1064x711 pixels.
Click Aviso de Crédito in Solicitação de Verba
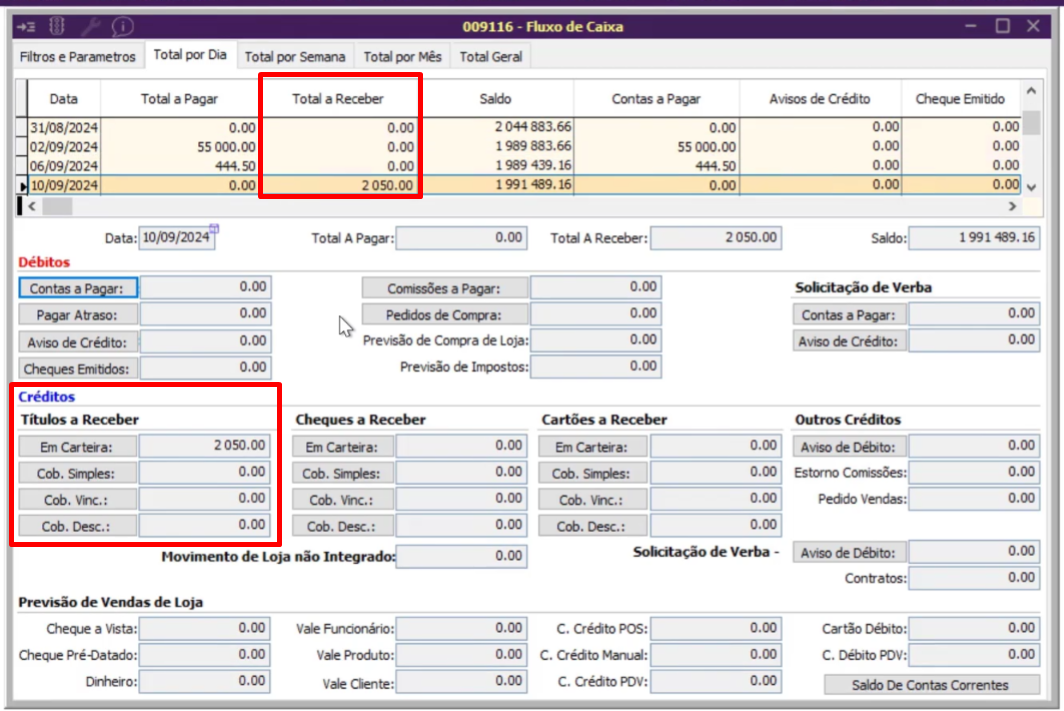click(849, 341)
